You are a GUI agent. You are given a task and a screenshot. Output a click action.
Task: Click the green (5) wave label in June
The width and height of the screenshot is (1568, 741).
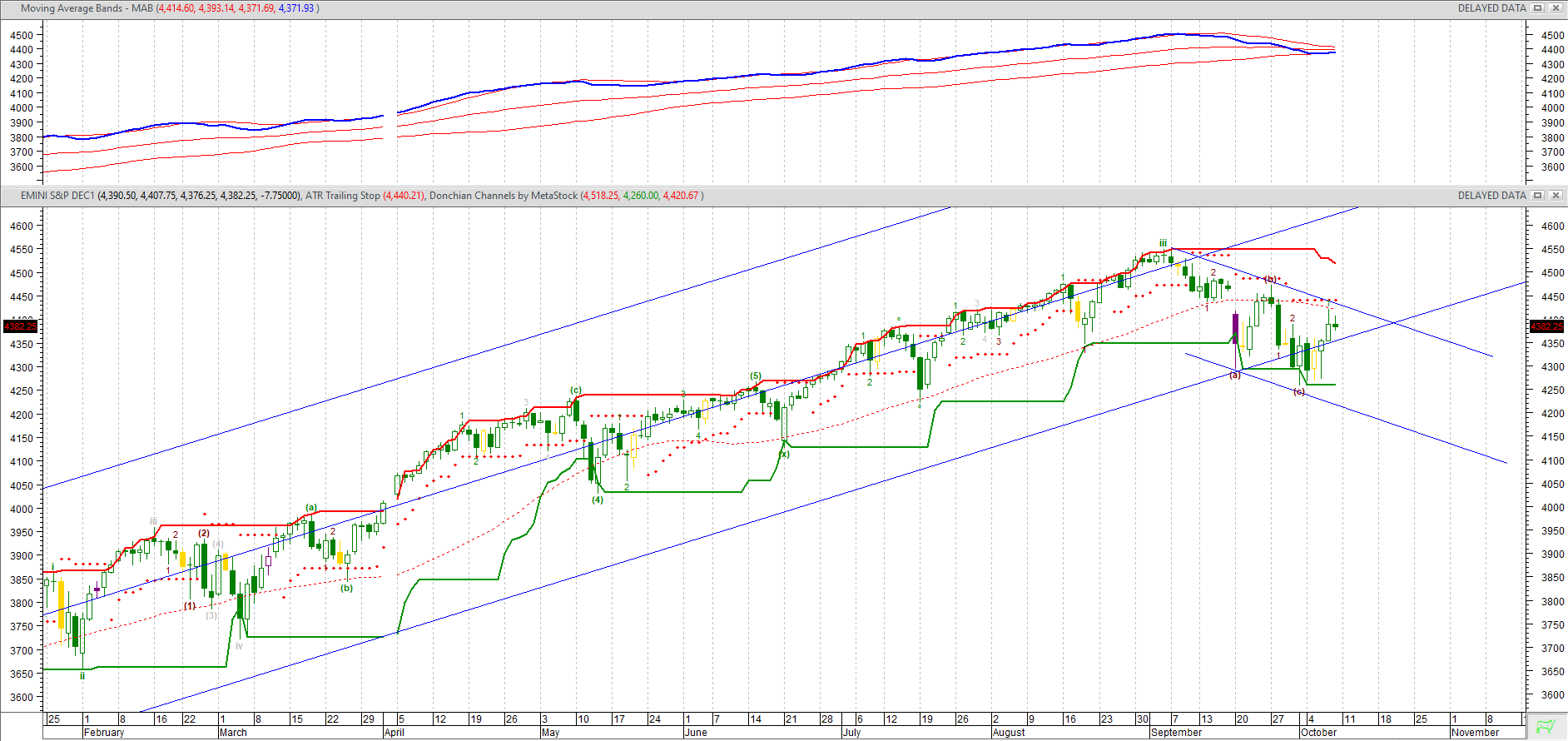pyautogui.click(x=756, y=376)
